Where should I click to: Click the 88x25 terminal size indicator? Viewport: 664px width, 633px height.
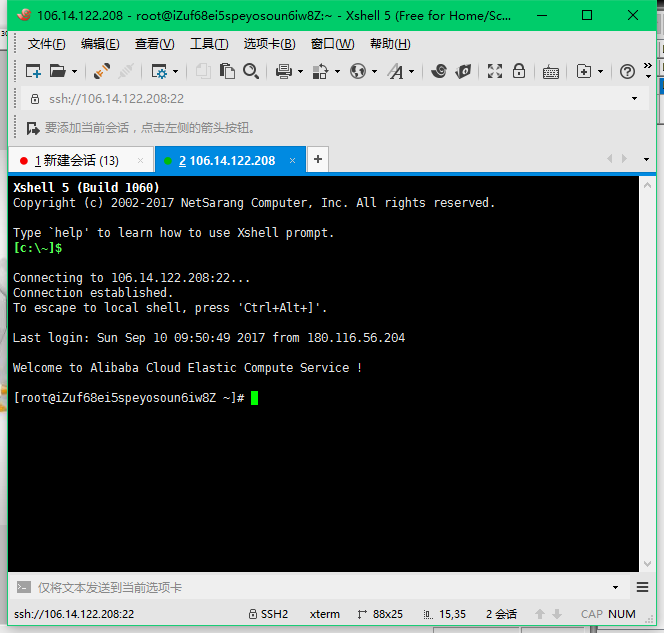[380, 614]
